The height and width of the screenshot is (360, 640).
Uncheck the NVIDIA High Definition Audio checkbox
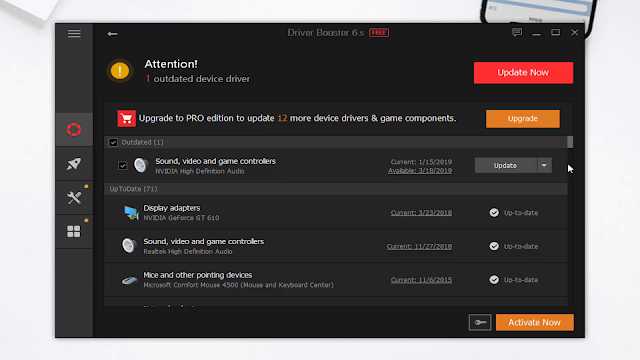tap(122, 166)
